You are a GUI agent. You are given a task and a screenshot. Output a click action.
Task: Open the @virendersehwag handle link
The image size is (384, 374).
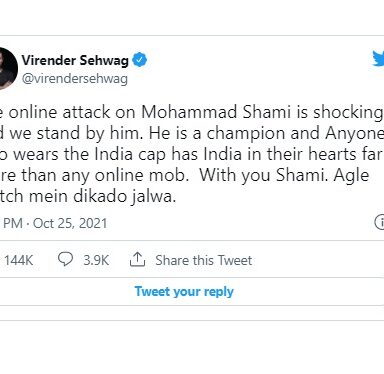coord(75,79)
